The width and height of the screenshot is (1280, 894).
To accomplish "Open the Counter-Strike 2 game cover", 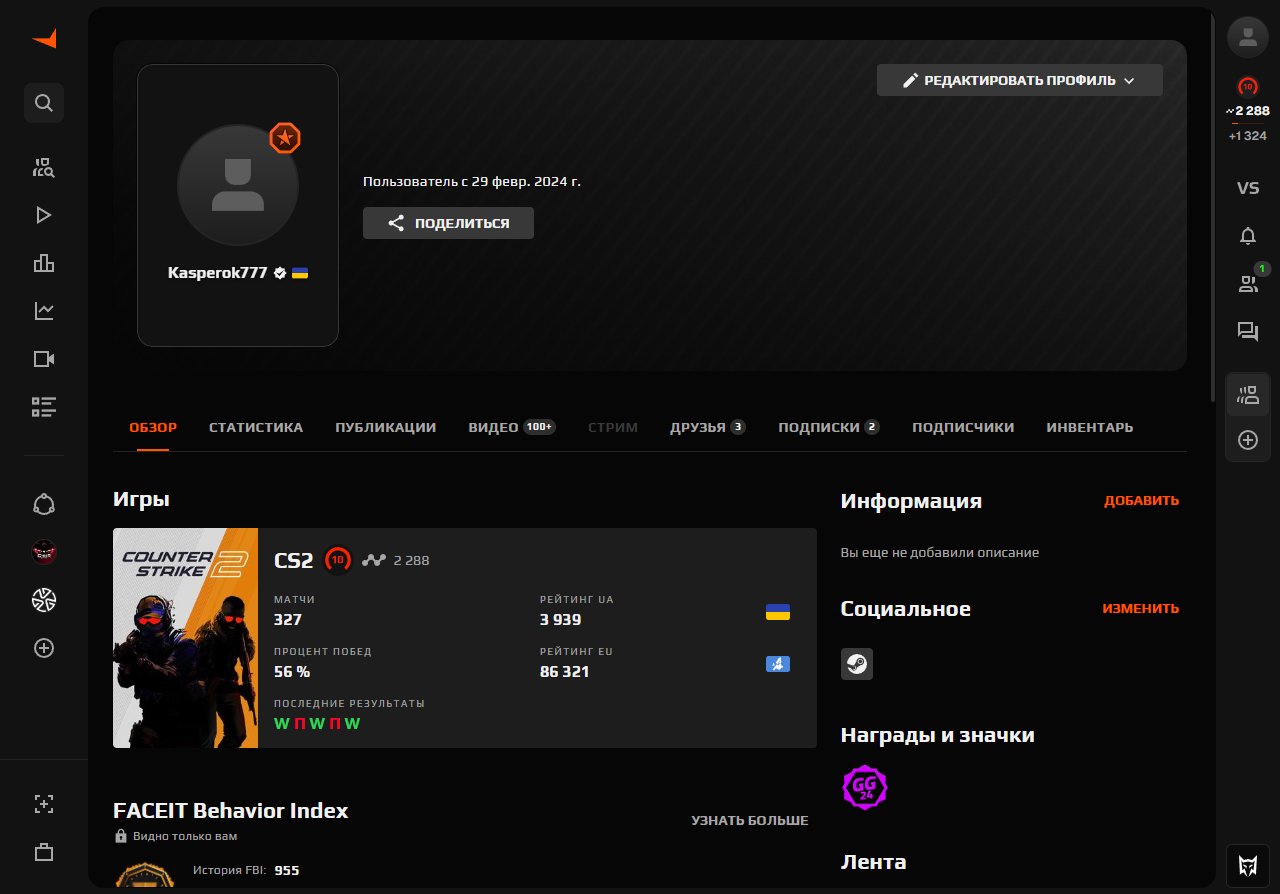I will point(186,638).
